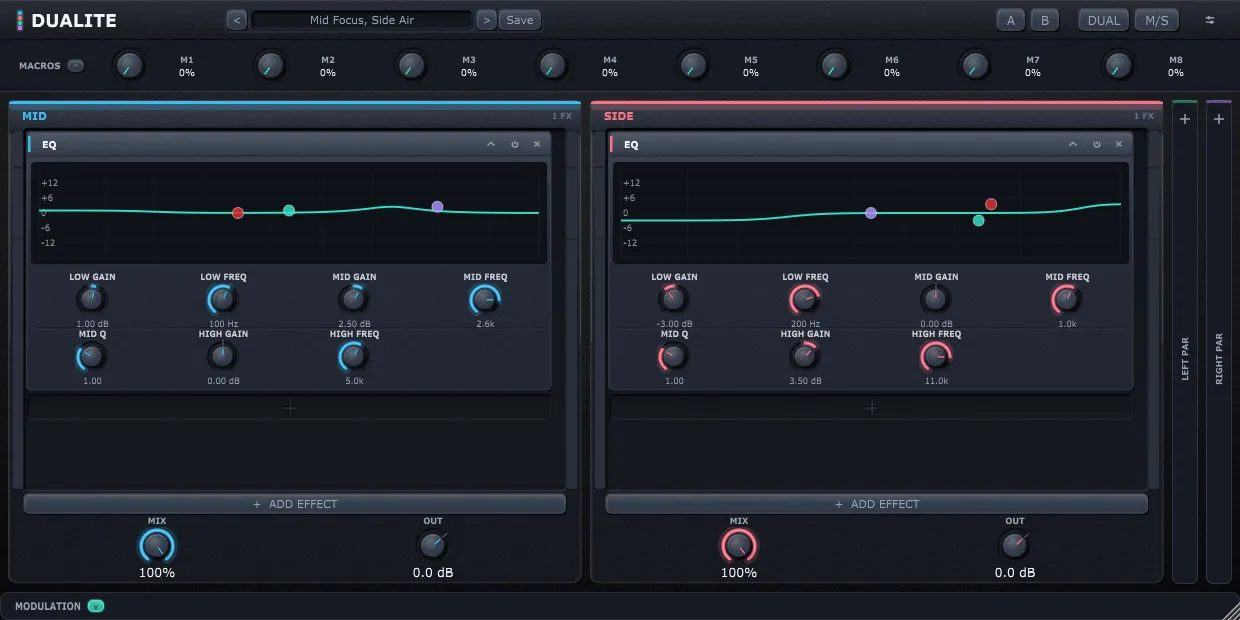
Task: Toggle power on the MID EQ module
Action: coord(515,144)
